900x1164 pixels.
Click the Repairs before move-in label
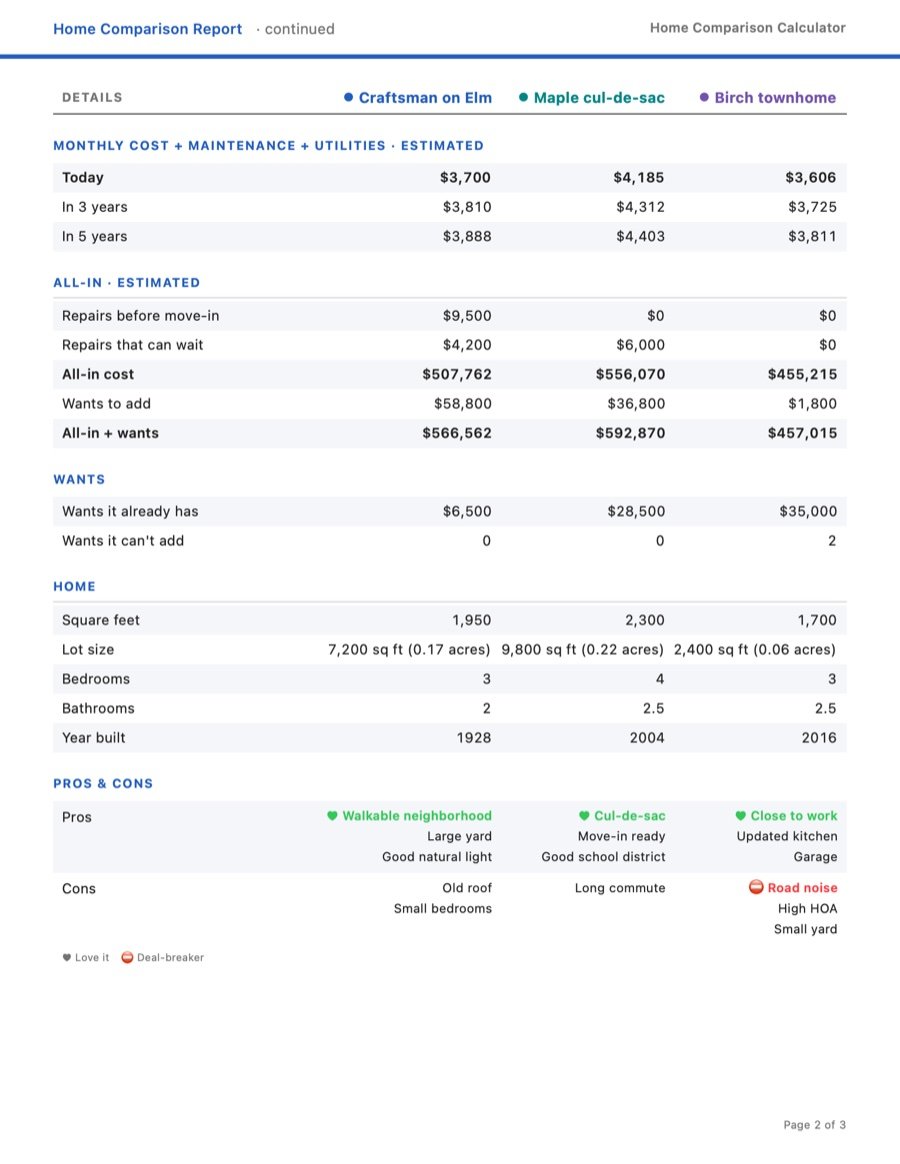[x=140, y=315]
